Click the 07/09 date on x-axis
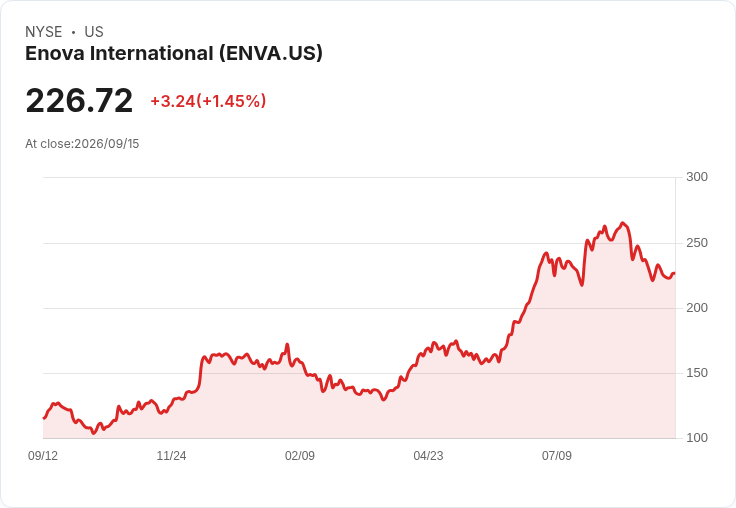 557,455
